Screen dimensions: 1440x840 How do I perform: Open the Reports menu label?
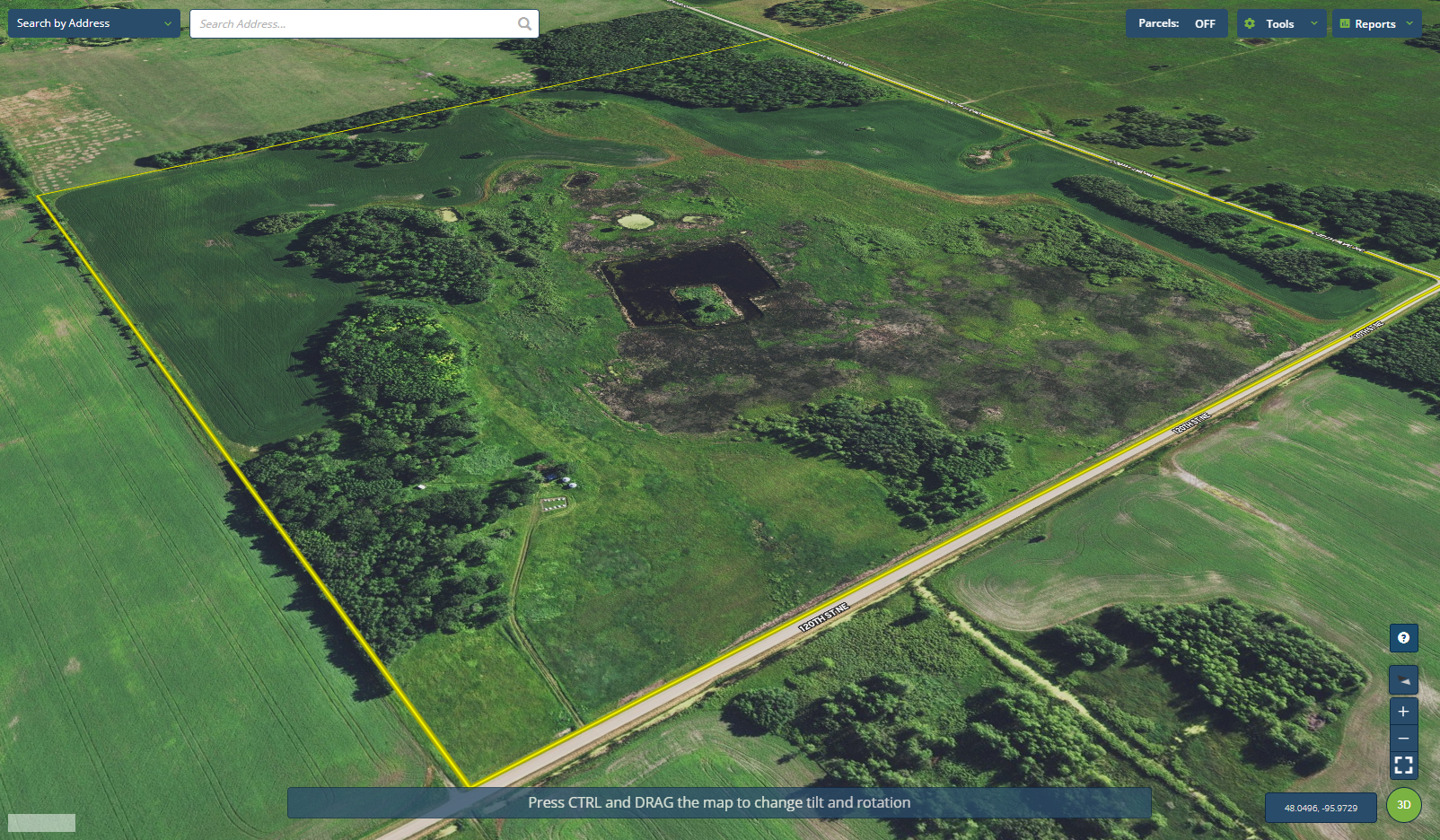coord(1374,24)
